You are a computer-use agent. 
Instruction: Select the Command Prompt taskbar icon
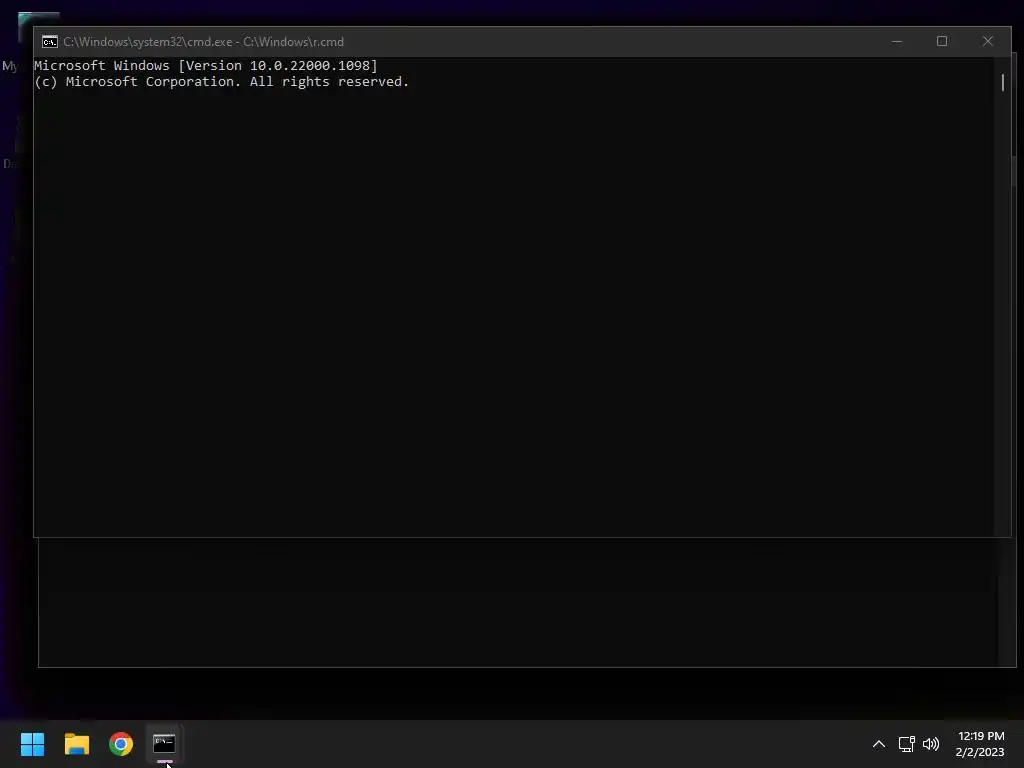coord(164,743)
